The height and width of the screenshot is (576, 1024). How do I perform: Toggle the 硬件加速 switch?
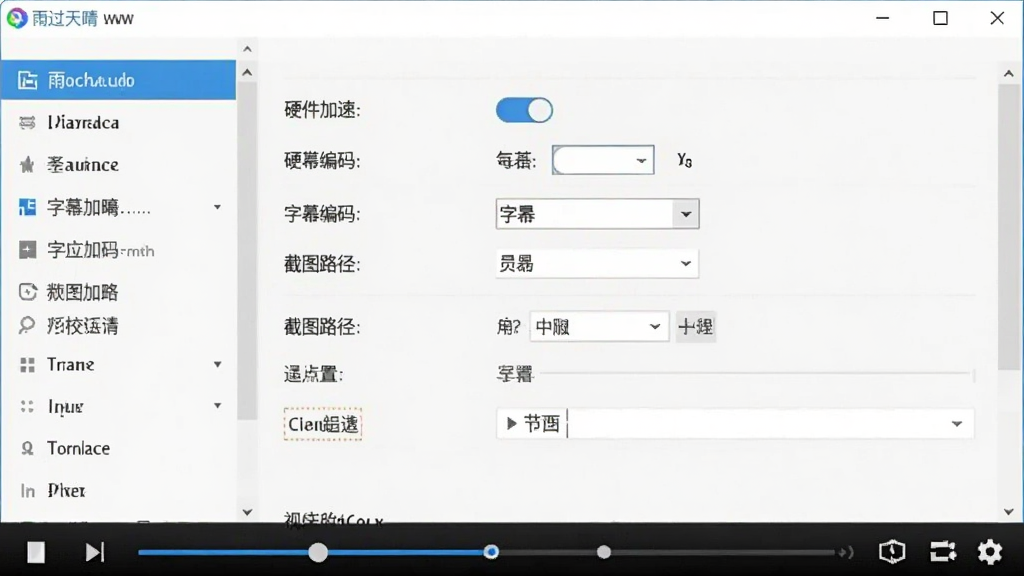click(x=524, y=110)
